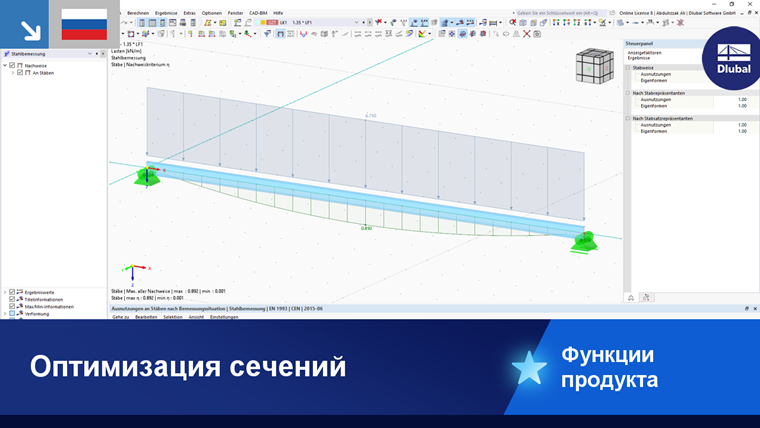Close the Ausnutzungen an Stäben table panel
This screenshot has height=428, width=760.
755,308
